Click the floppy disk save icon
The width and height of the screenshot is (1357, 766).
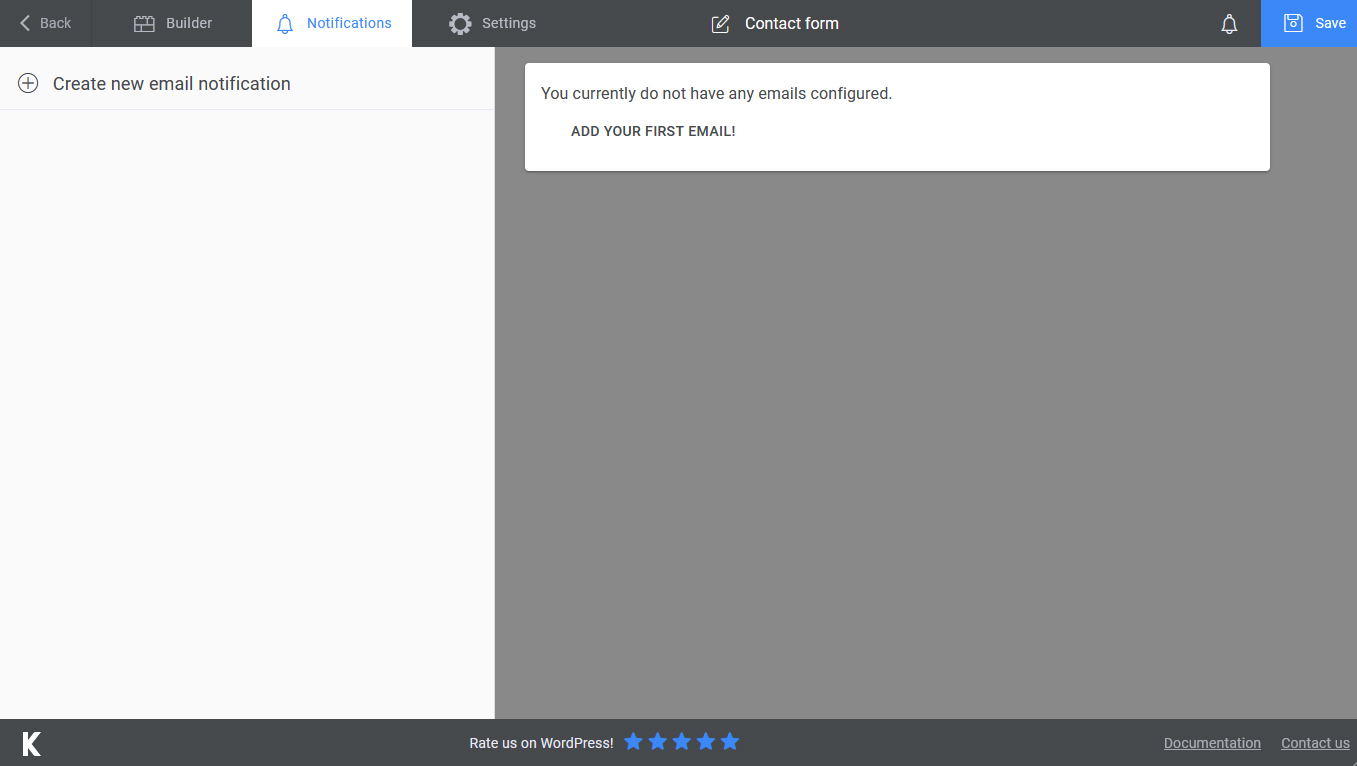coord(1293,23)
